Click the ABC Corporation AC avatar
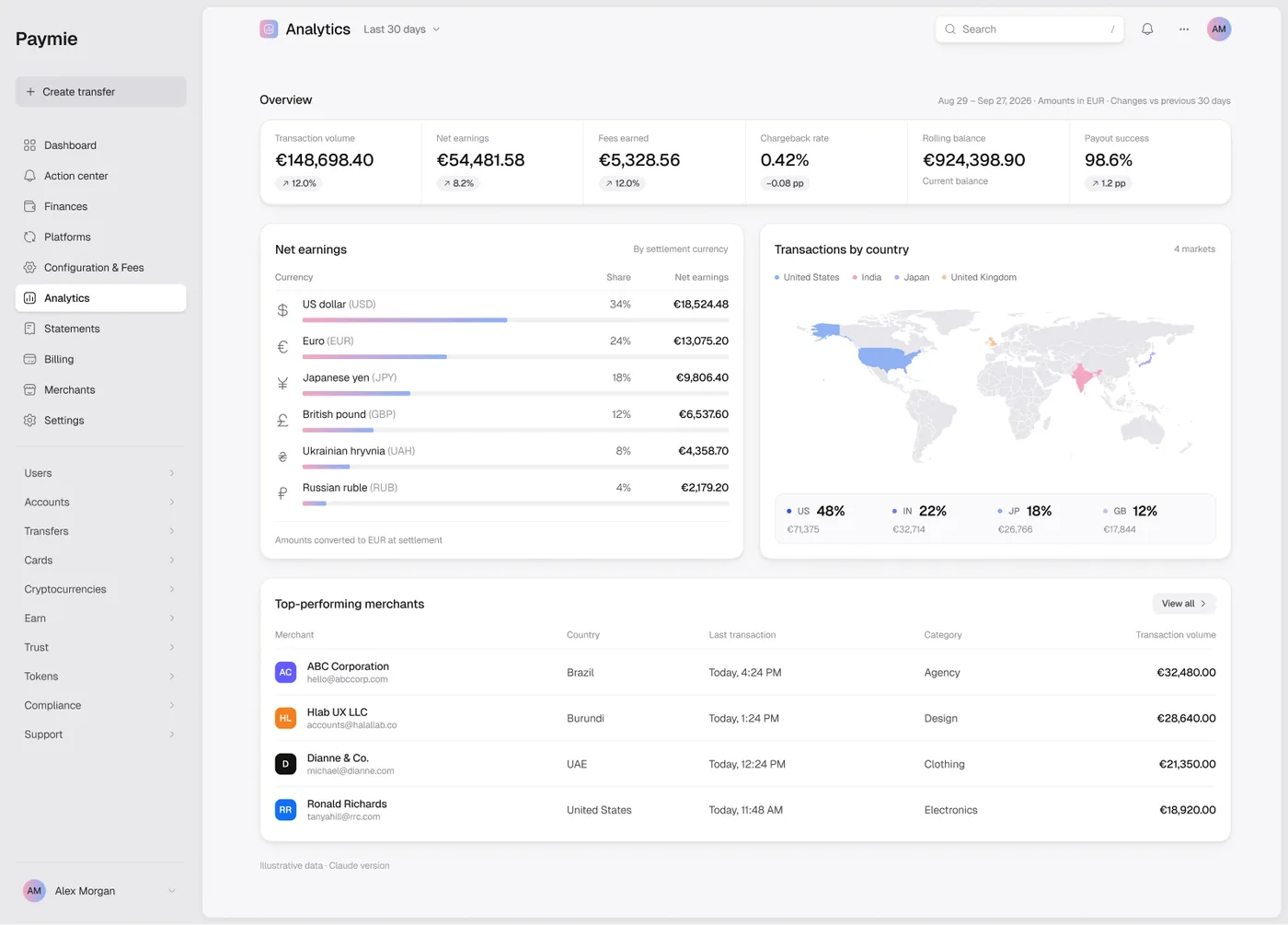Screen dimensions: 1288x925 point(285,672)
